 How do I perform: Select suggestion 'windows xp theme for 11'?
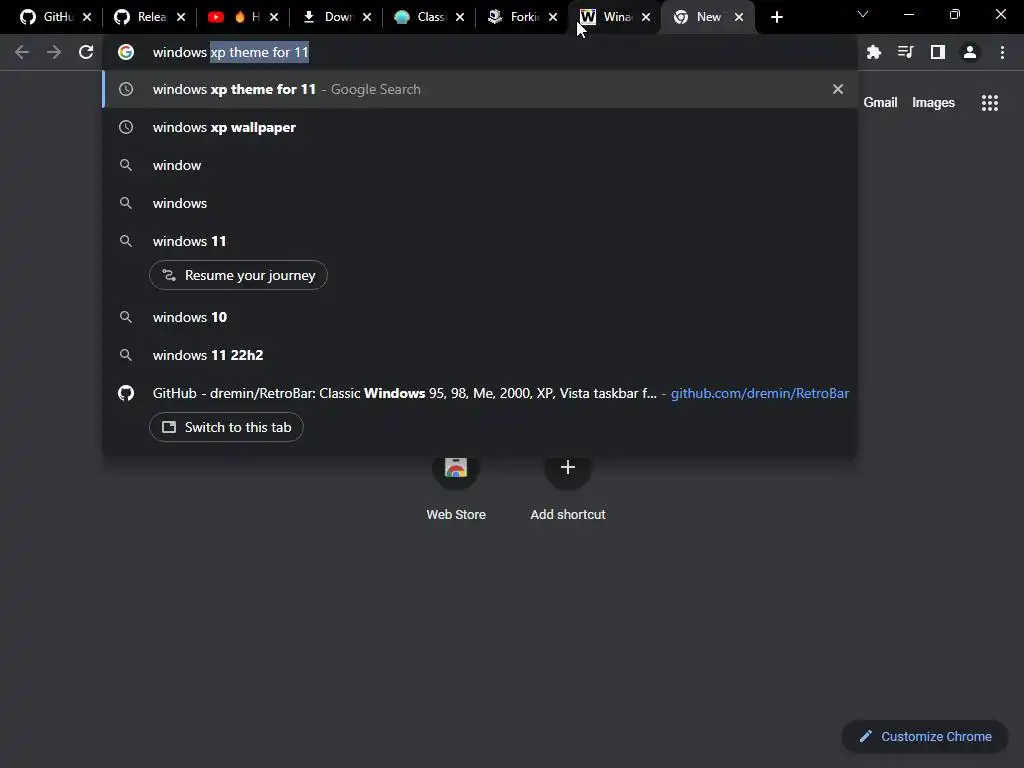480,89
